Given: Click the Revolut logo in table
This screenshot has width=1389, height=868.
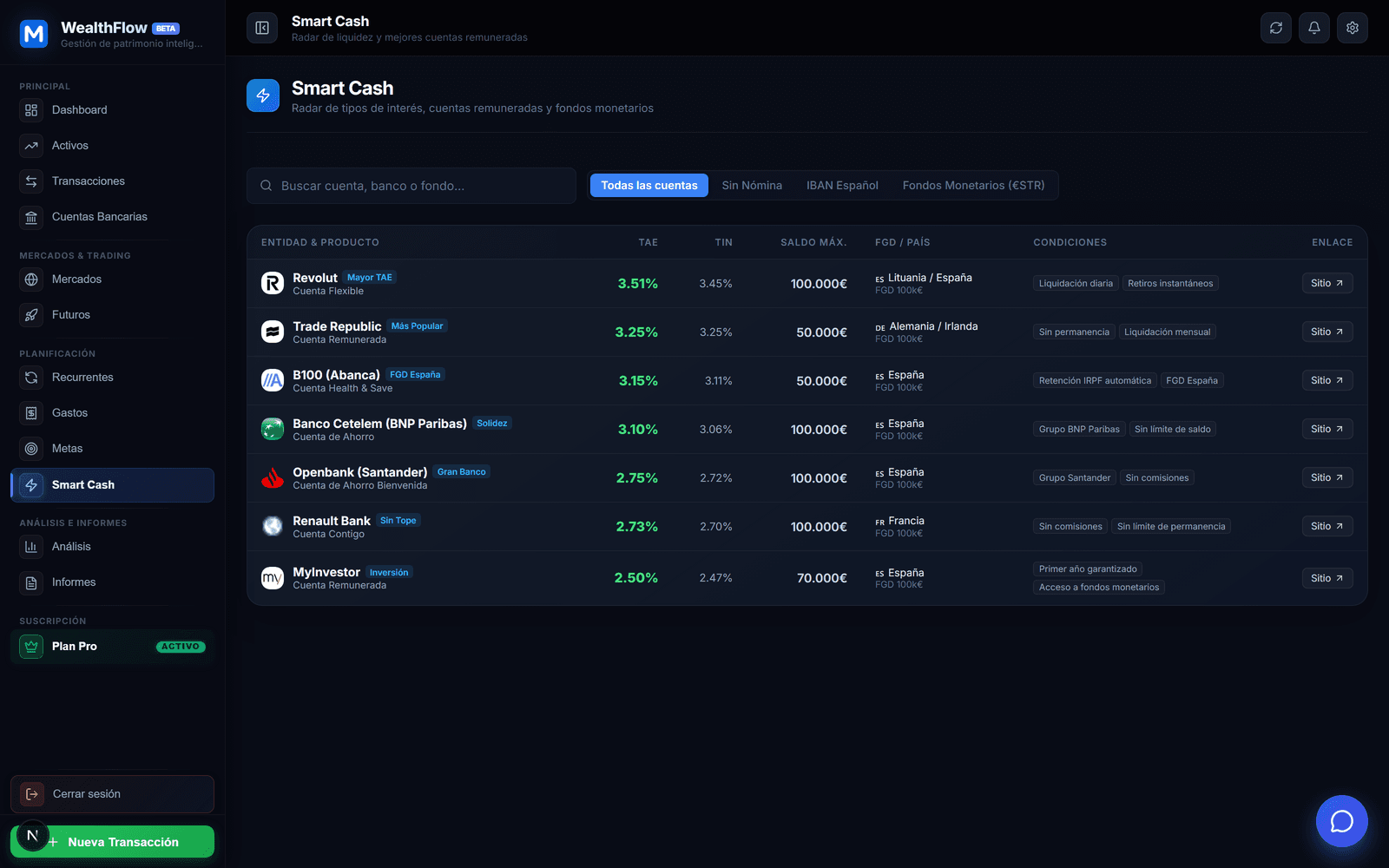Looking at the screenshot, I should point(273,283).
